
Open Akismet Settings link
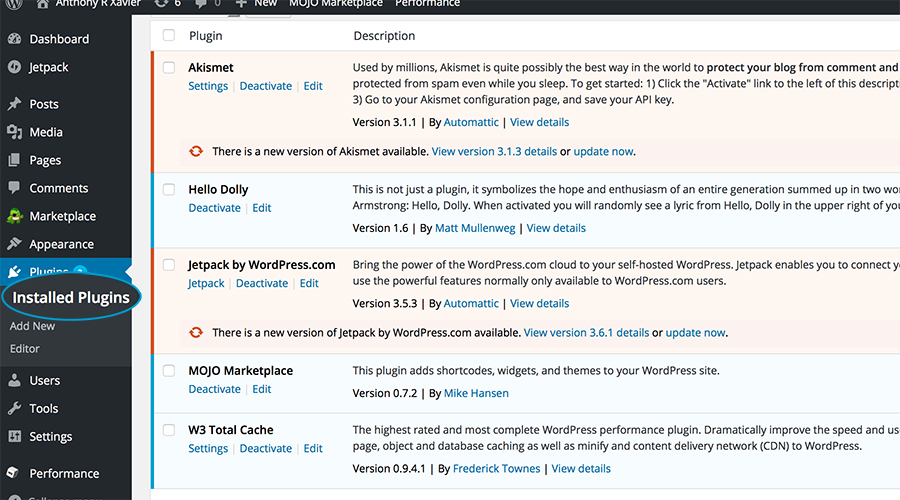coord(208,86)
